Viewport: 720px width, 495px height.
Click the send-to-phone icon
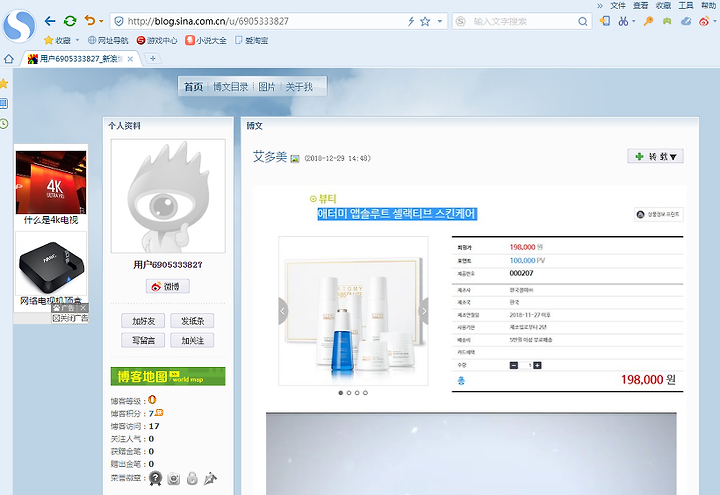click(605, 21)
